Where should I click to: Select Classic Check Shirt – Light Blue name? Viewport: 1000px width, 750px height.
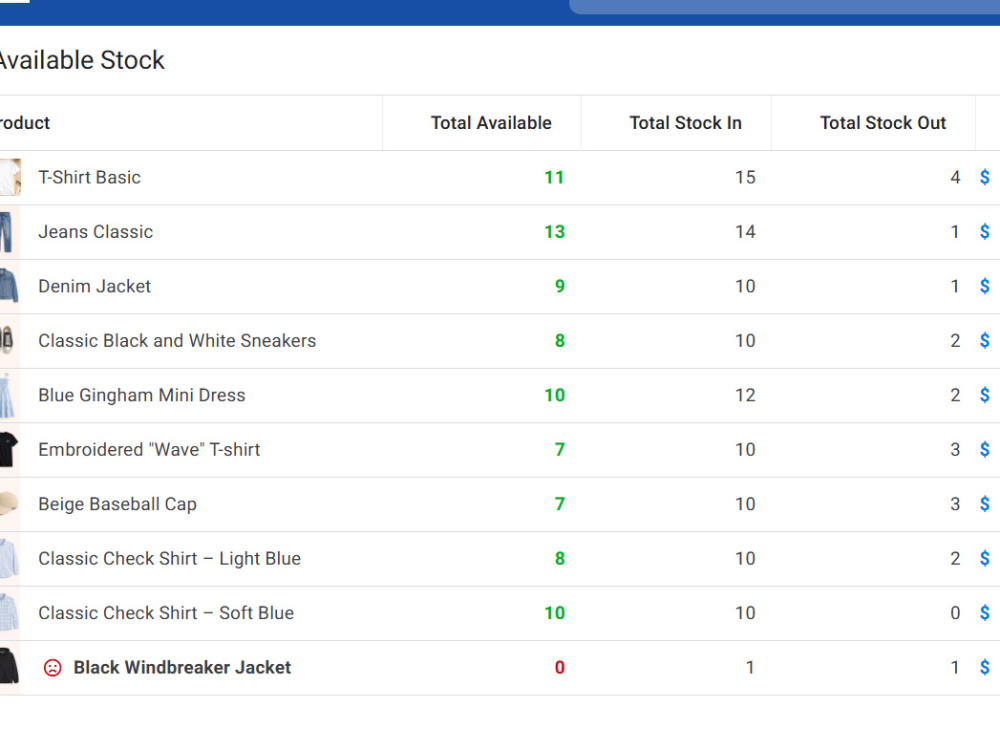pyautogui.click(x=170, y=559)
